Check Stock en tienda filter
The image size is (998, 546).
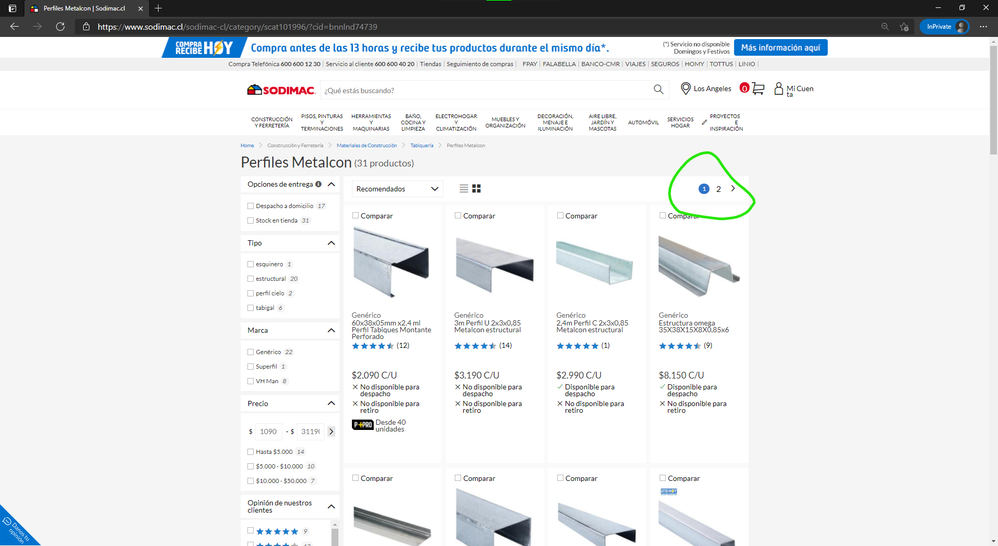[250, 220]
